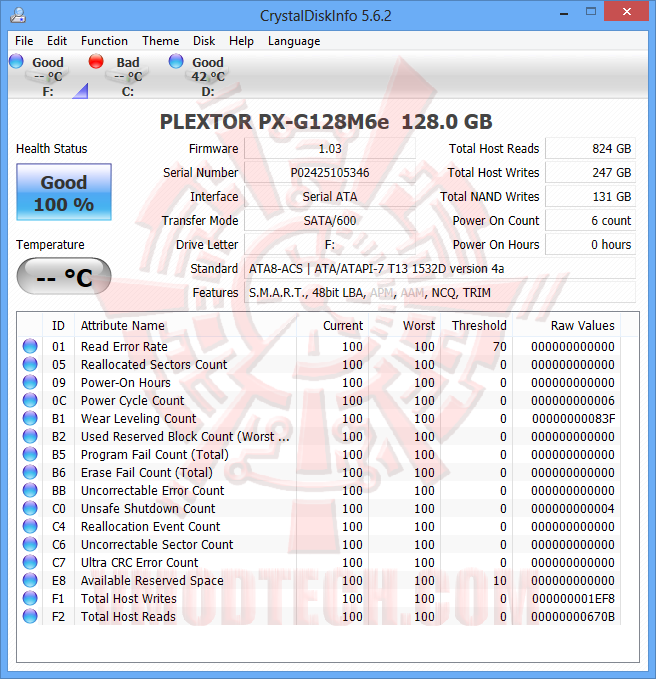Click status orb of Reallocated Sectors Count row

point(30,365)
